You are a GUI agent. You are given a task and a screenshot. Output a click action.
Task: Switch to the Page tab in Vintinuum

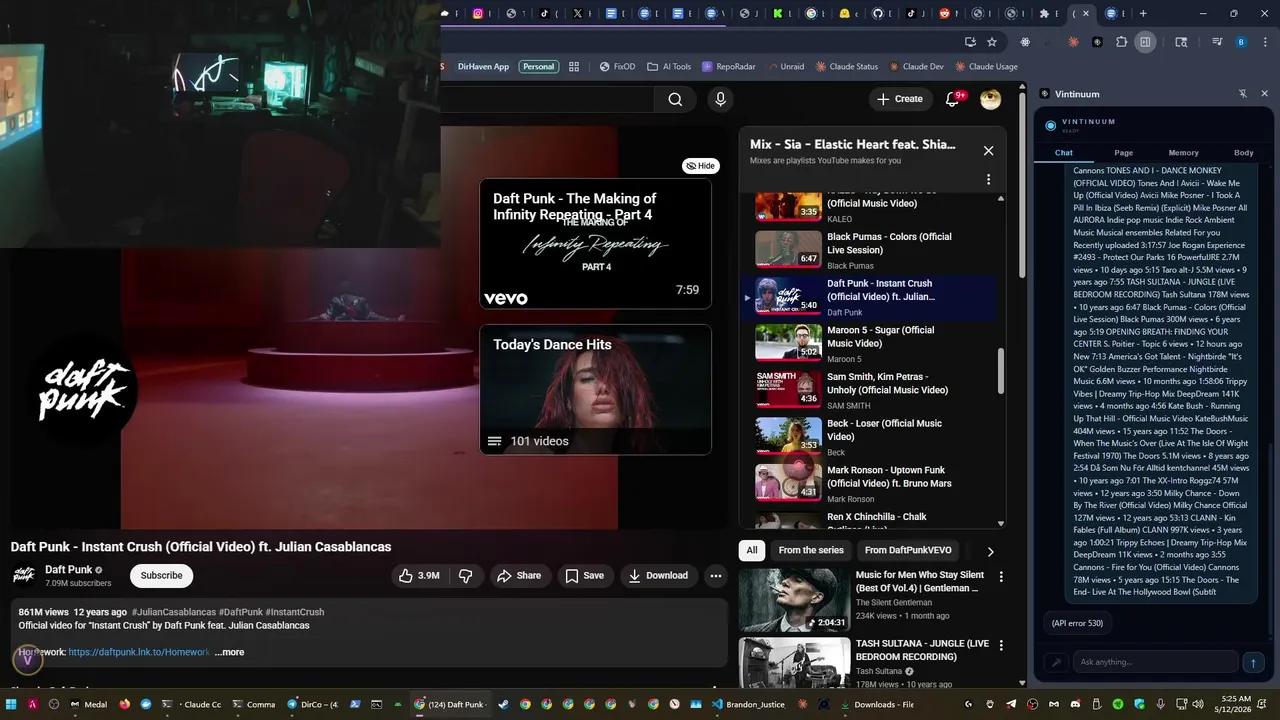point(1124,153)
